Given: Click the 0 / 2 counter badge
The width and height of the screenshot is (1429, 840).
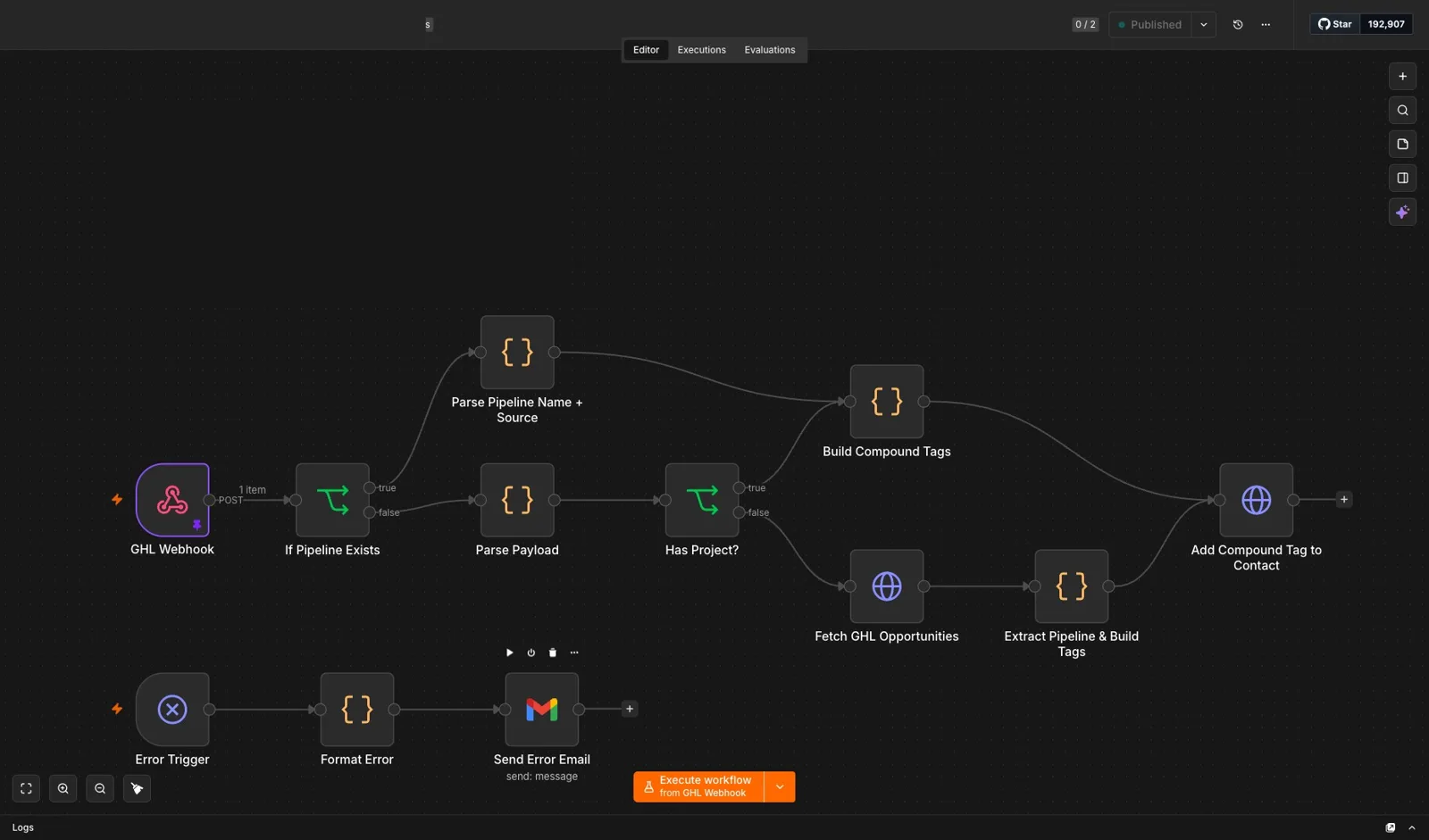Looking at the screenshot, I should pyautogui.click(x=1085, y=24).
